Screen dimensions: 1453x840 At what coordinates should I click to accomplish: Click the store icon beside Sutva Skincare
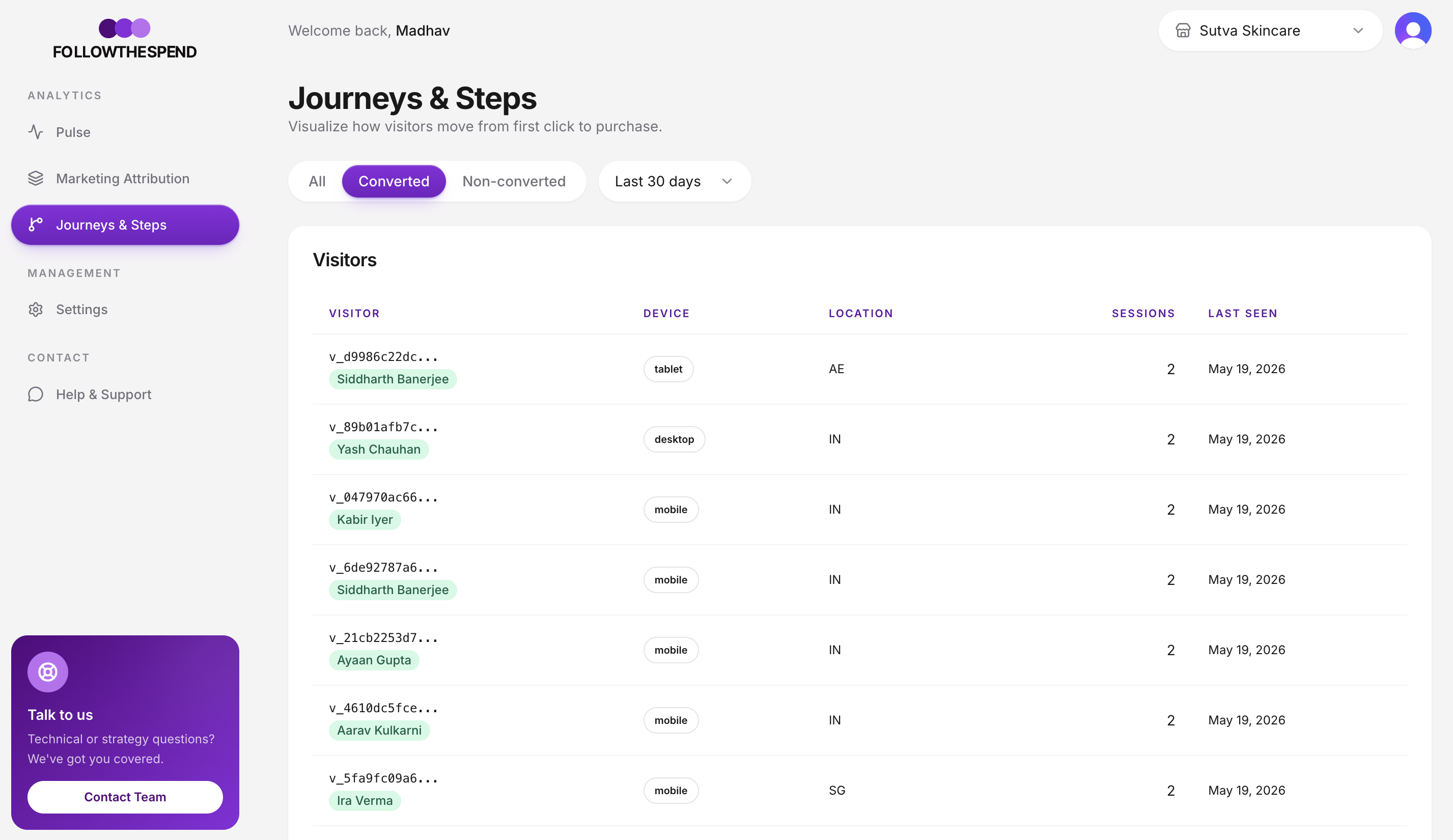tap(1183, 31)
